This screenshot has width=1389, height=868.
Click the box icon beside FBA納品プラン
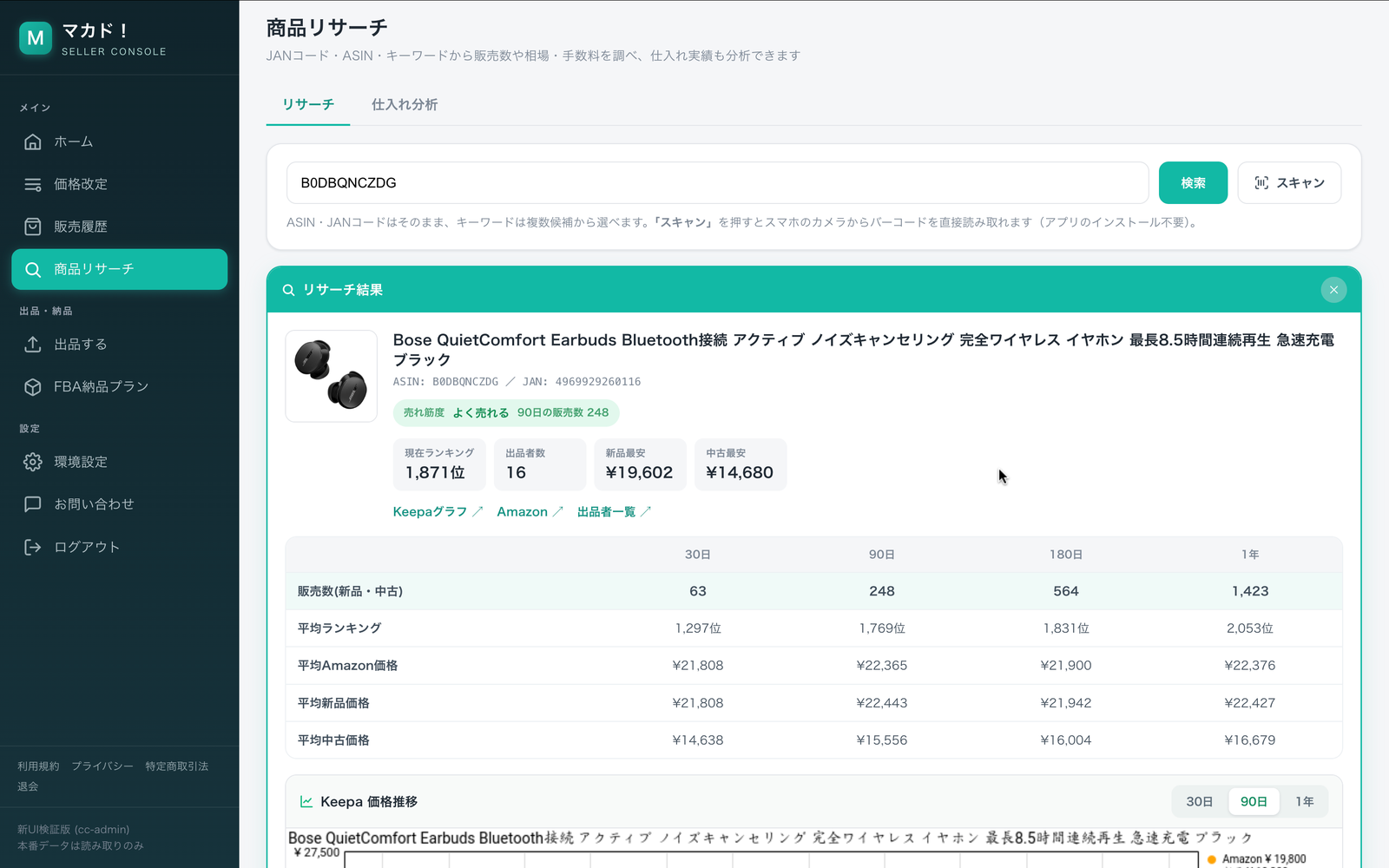[x=33, y=387]
